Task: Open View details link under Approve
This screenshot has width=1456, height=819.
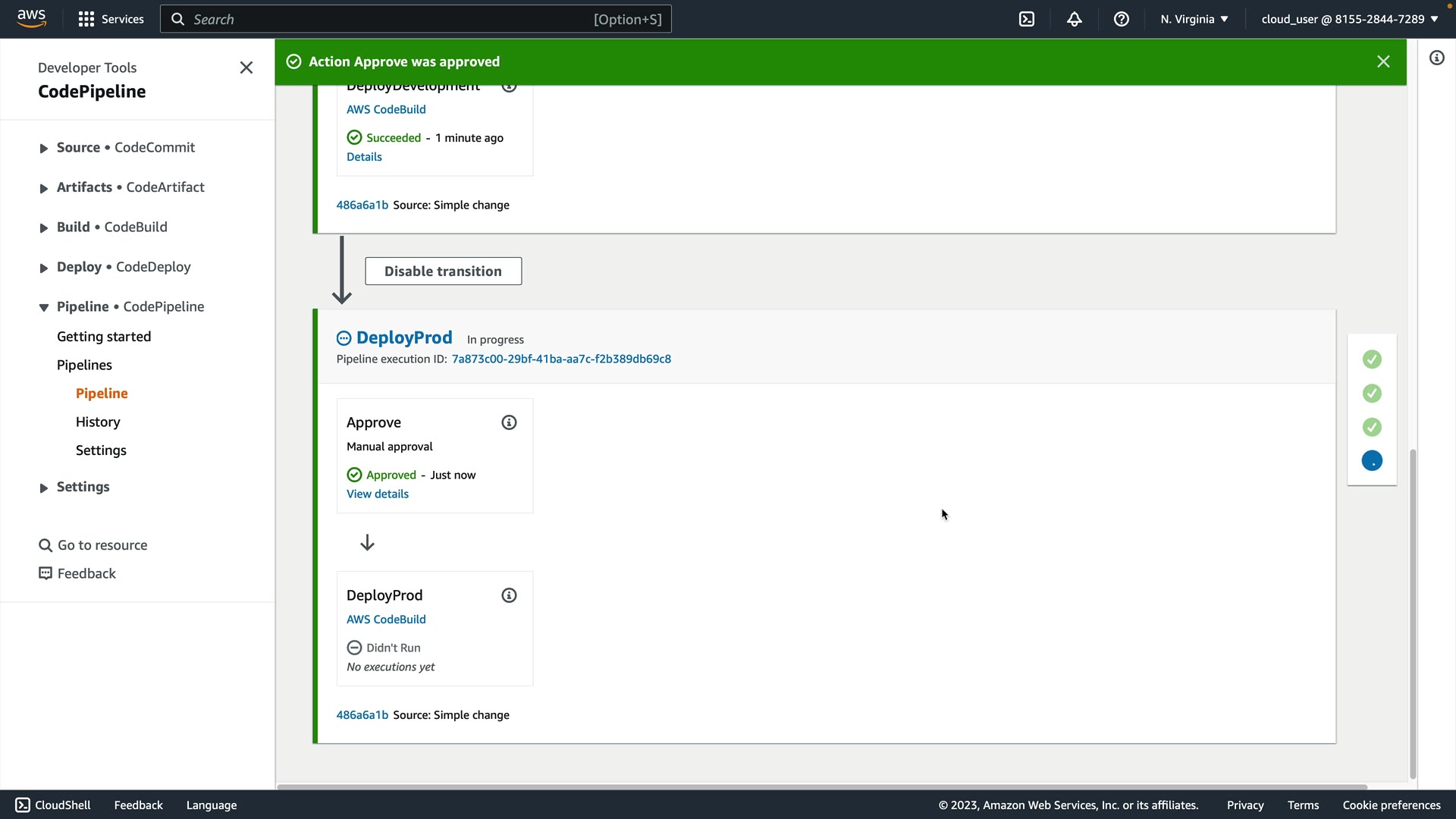Action: click(x=377, y=494)
